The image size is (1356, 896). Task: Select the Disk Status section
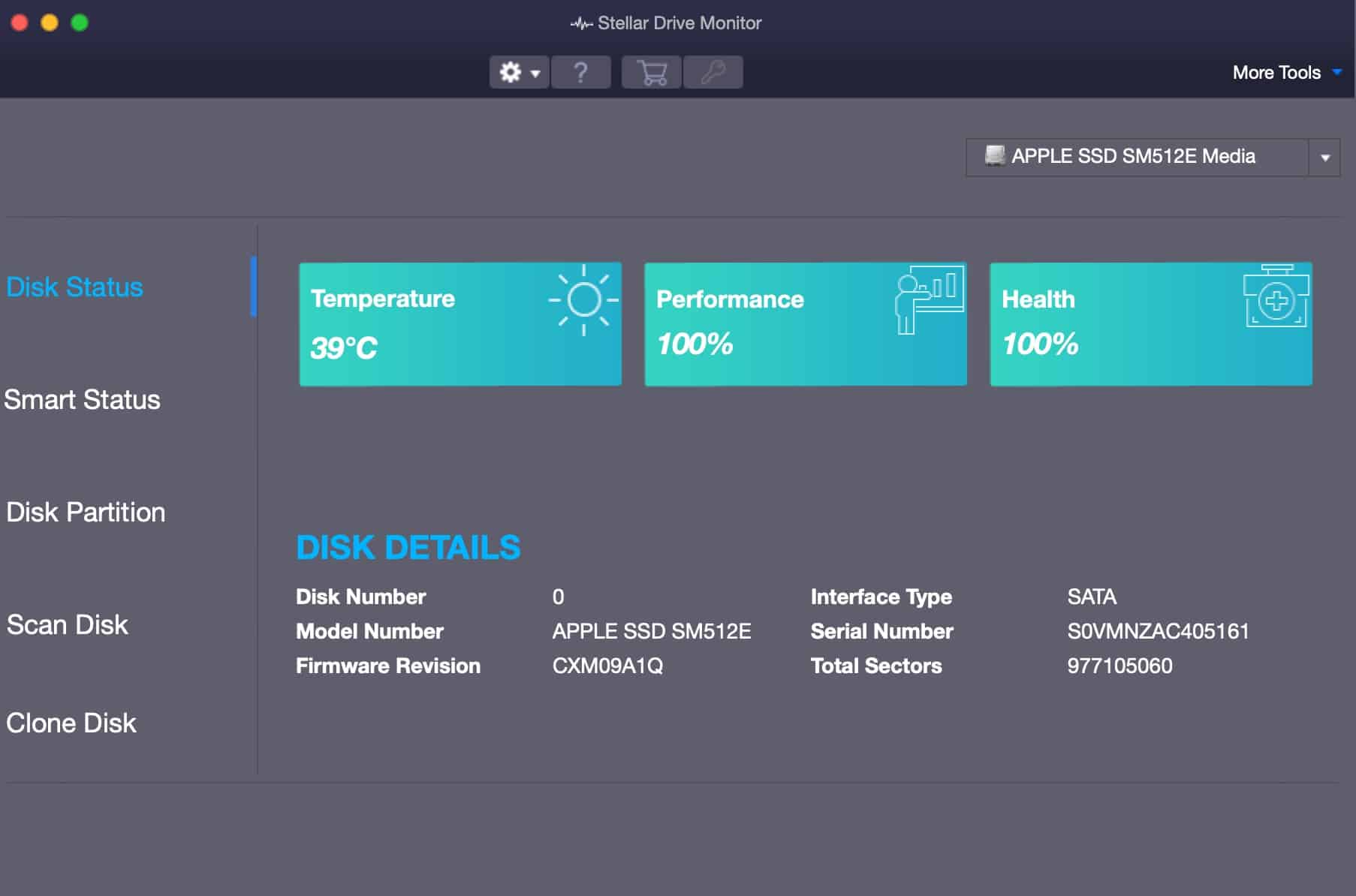pyautogui.click(x=74, y=287)
